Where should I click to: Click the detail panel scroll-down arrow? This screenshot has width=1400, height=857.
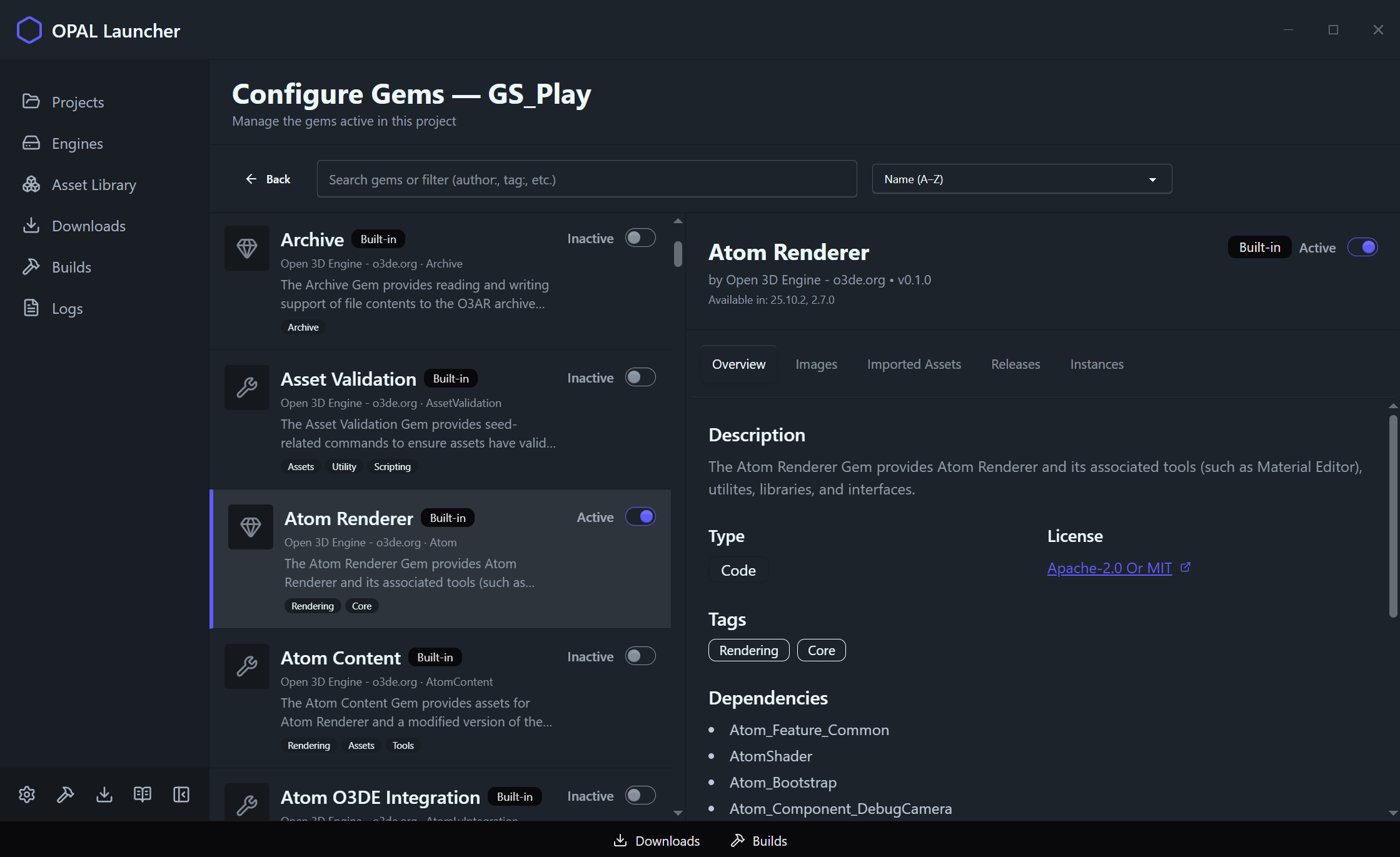coord(1393,813)
